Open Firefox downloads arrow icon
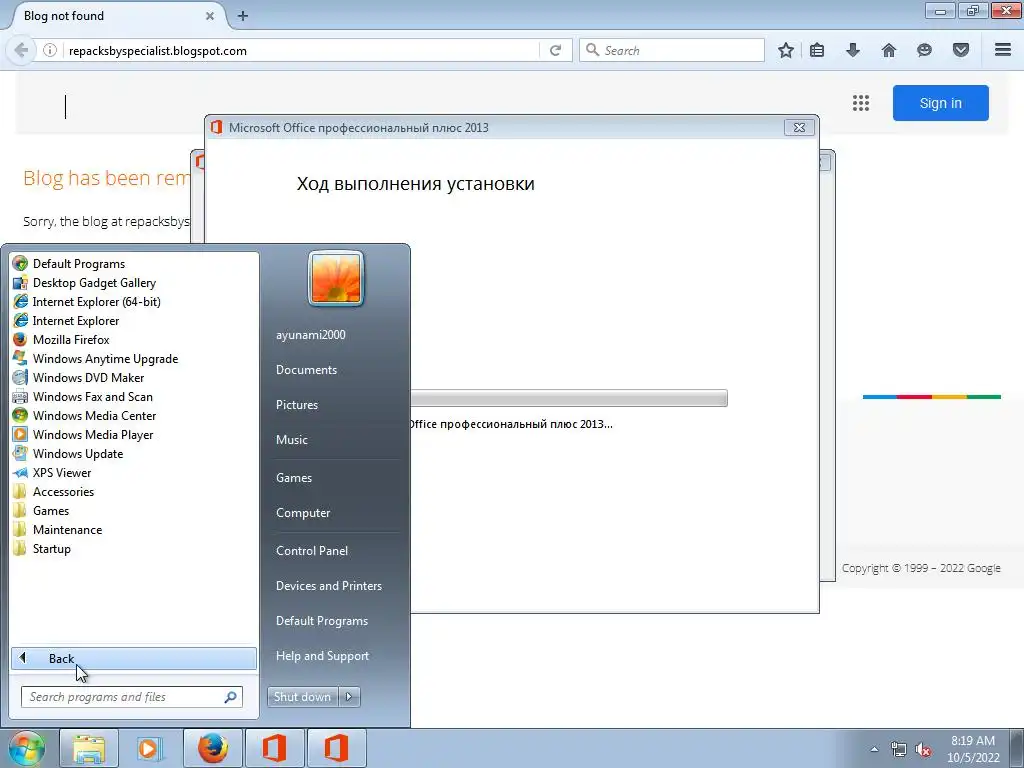 [852, 50]
